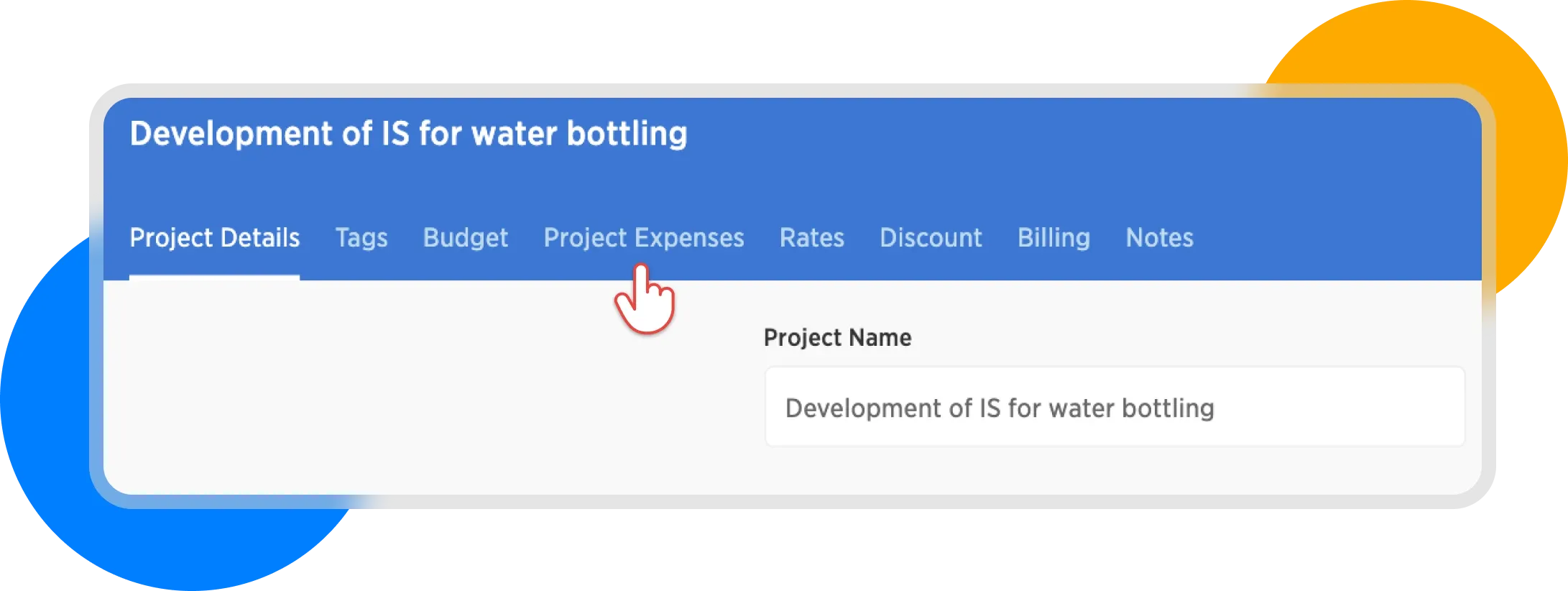Viewport: 1568px width, 591px height.
Task: Open the Project Details tab
Action: 214,238
